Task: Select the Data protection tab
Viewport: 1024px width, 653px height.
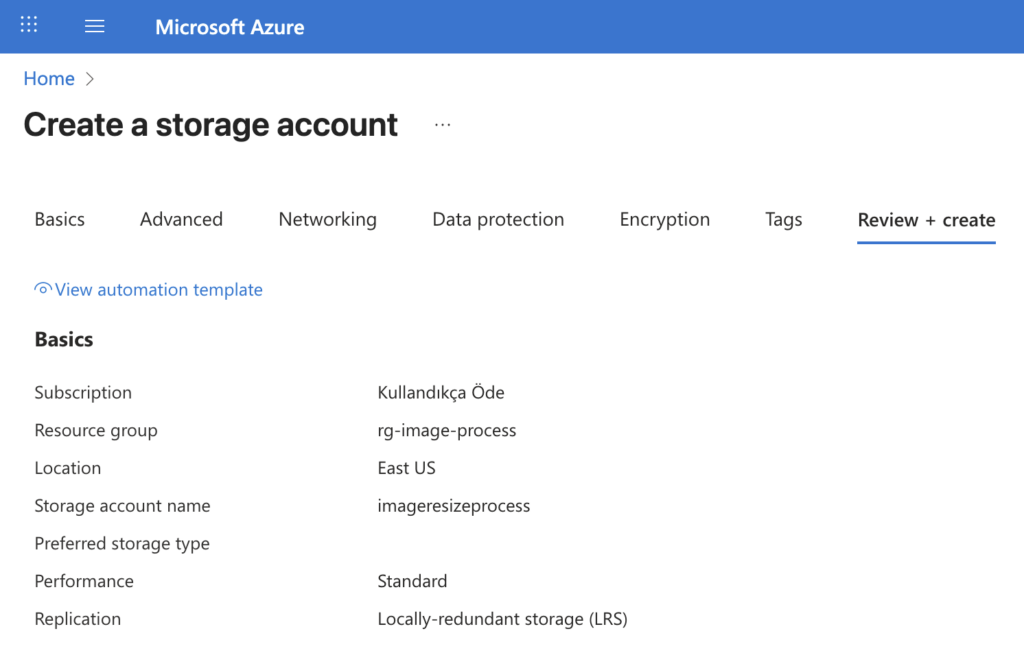Action: pyautogui.click(x=498, y=220)
